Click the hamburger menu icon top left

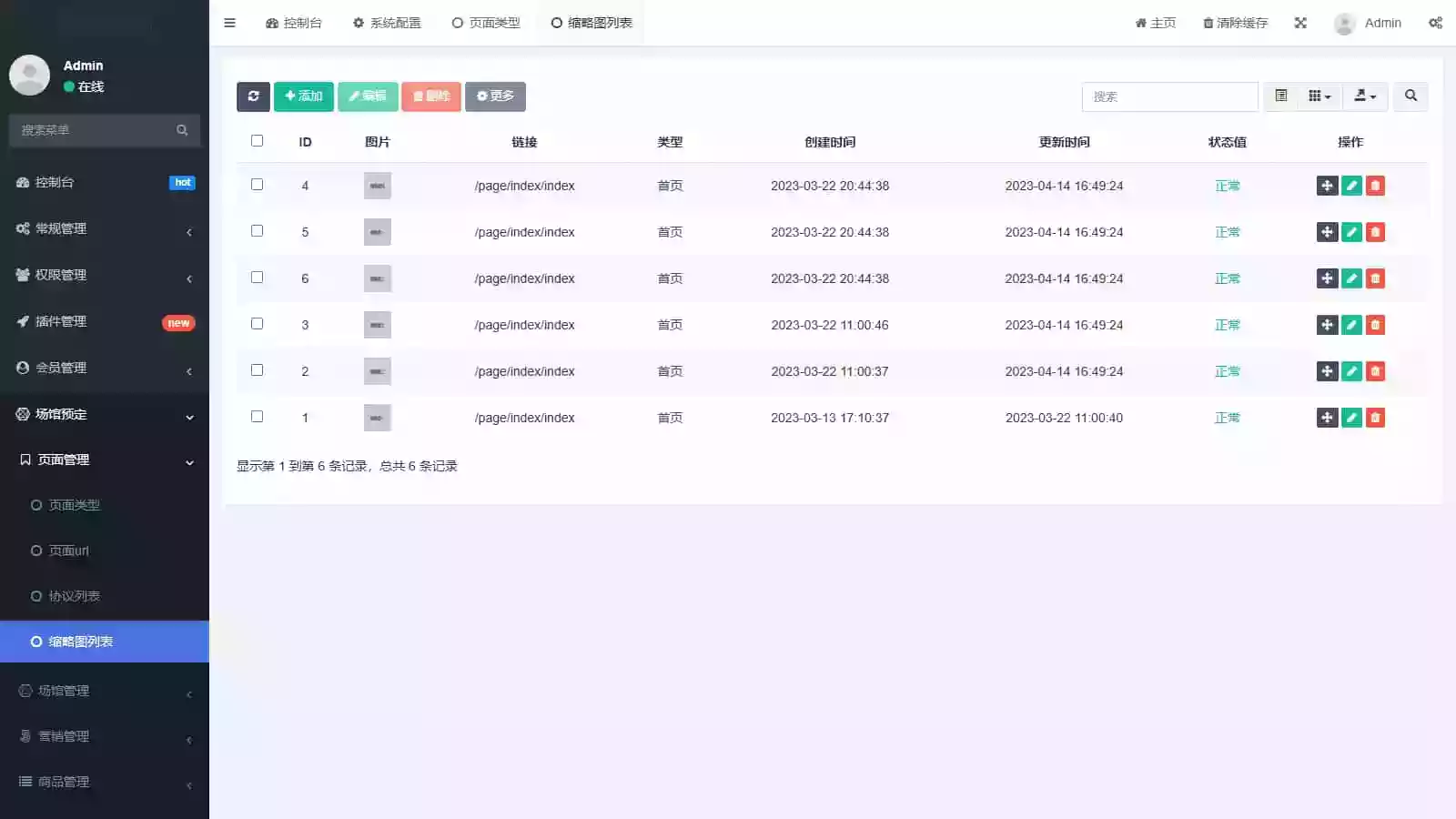click(229, 23)
